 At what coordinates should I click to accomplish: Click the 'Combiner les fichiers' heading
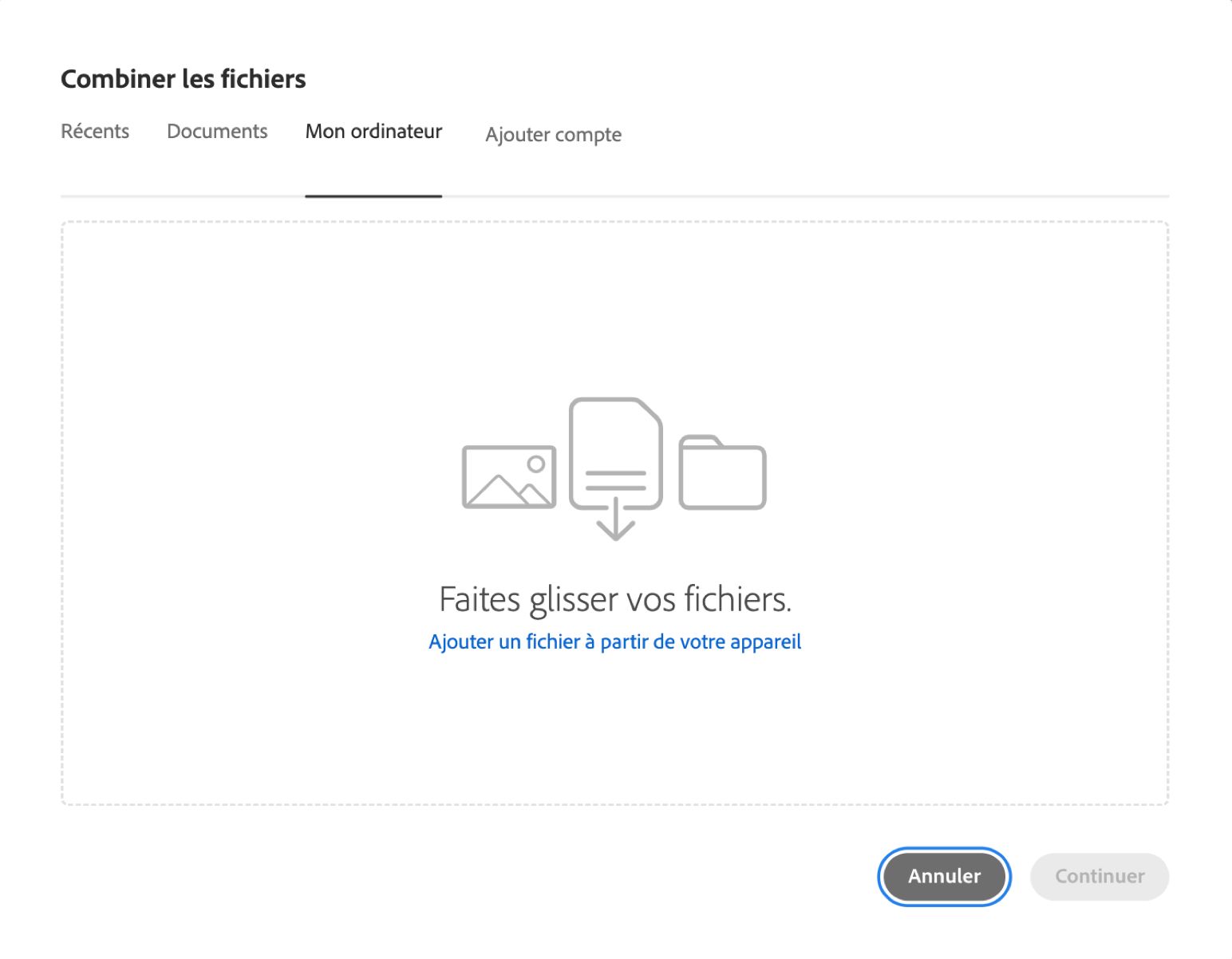tap(184, 79)
